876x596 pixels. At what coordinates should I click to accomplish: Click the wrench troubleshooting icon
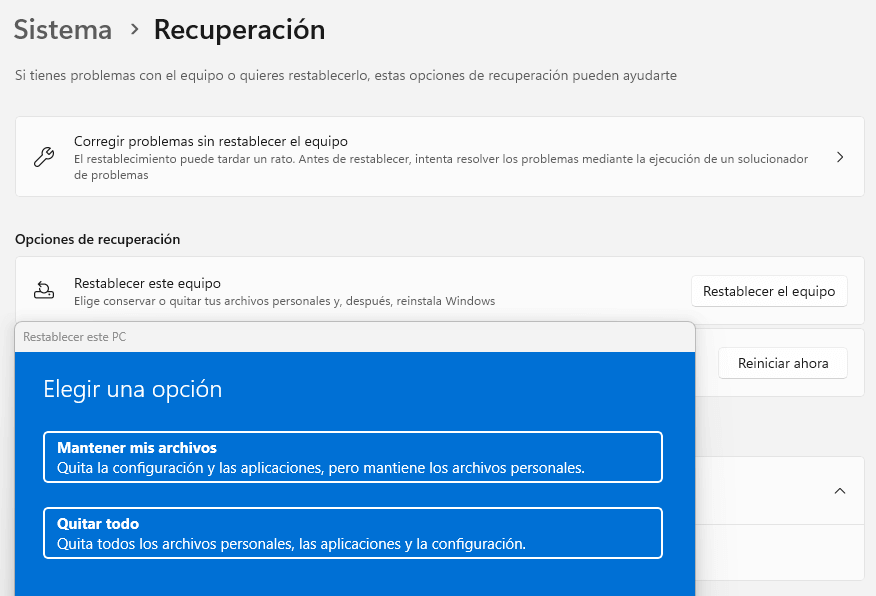tap(44, 157)
